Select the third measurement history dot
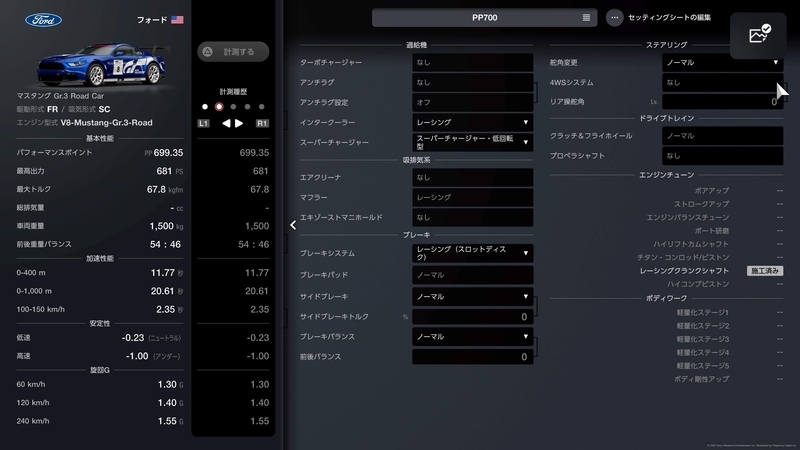800x450 pixels. point(233,107)
